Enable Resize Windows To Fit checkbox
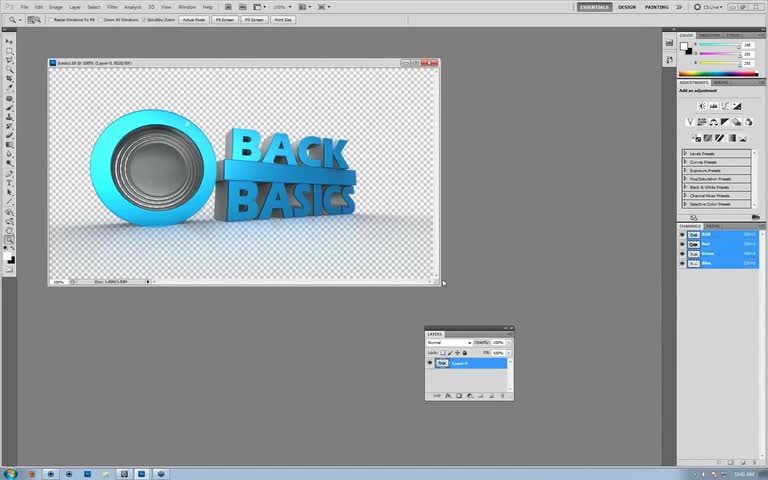The width and height of the screenshot is (768, 480). 51,20
